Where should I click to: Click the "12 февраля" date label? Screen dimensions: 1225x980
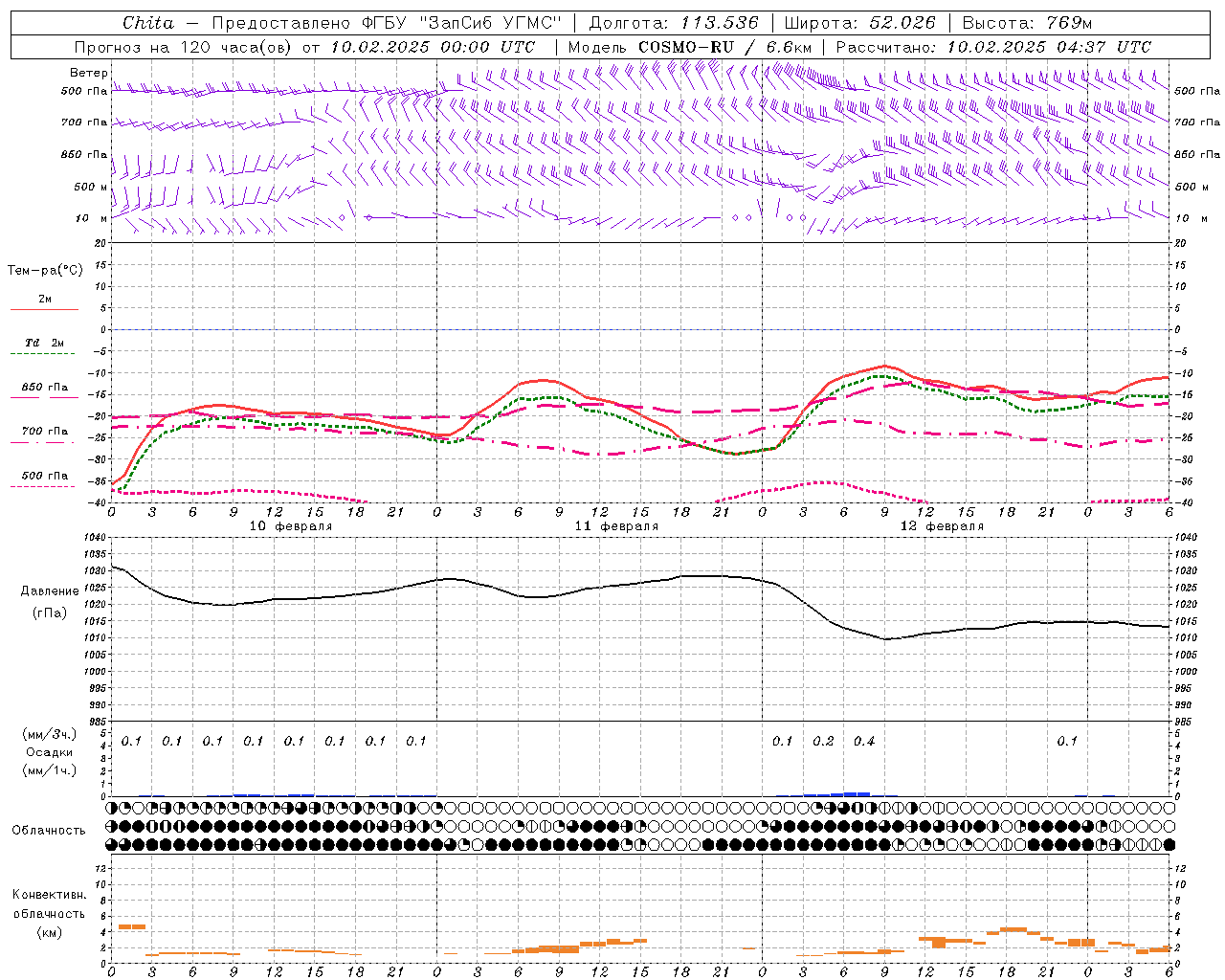point(942,526)
